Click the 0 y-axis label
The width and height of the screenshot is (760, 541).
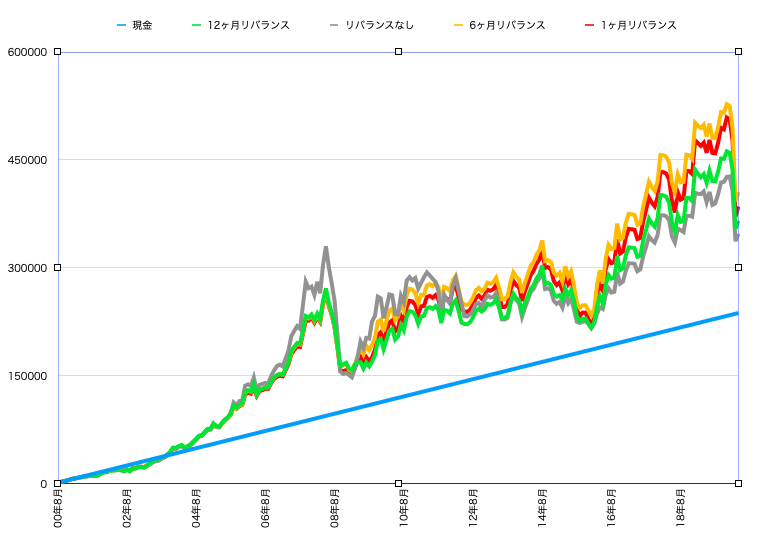click(x=44, y=484)
